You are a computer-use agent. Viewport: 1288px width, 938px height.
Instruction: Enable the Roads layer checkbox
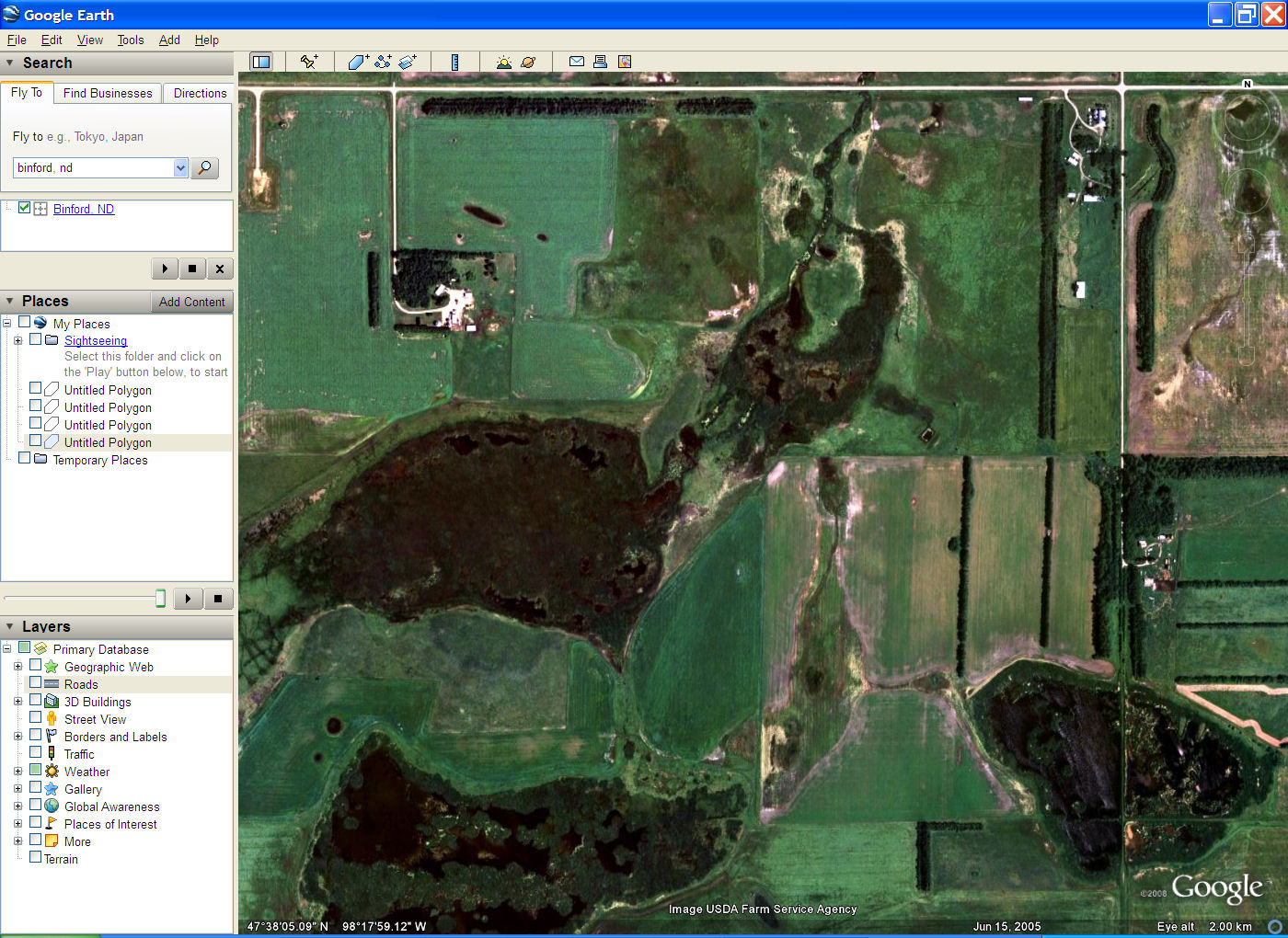pos(35,682)
